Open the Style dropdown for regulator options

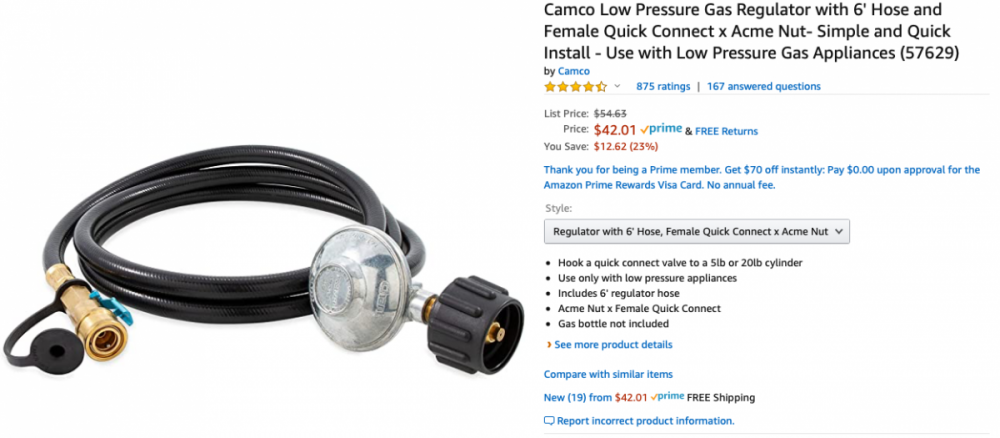click(x=696, y=231)
